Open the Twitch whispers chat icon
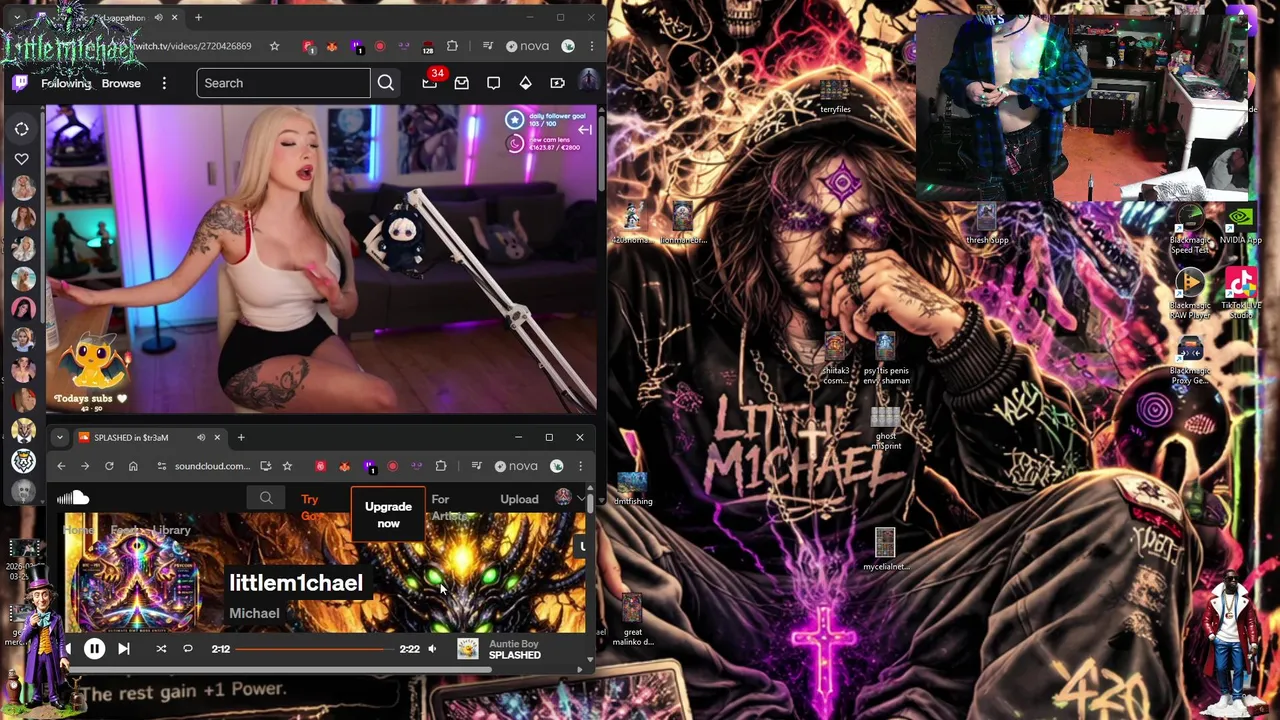Image resolution: width=1280 pixels, height=720 pixels. click(x=493, y=83)
